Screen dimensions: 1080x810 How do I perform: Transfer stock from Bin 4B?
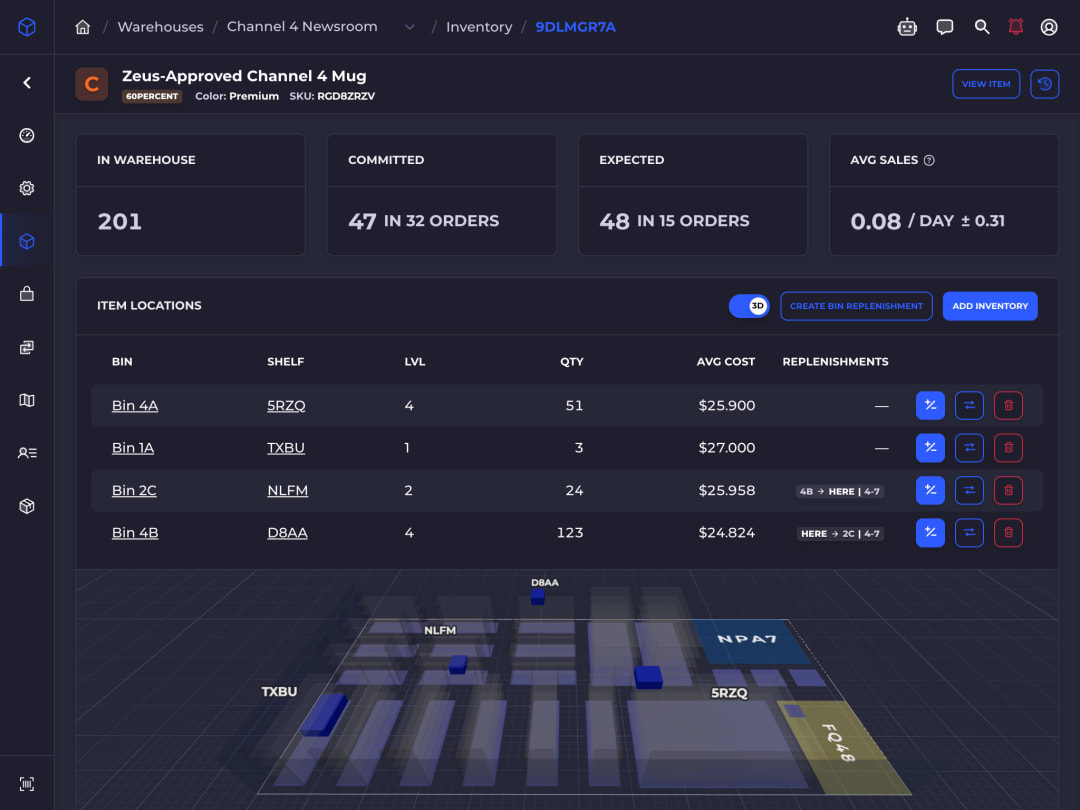coord(969,533)
